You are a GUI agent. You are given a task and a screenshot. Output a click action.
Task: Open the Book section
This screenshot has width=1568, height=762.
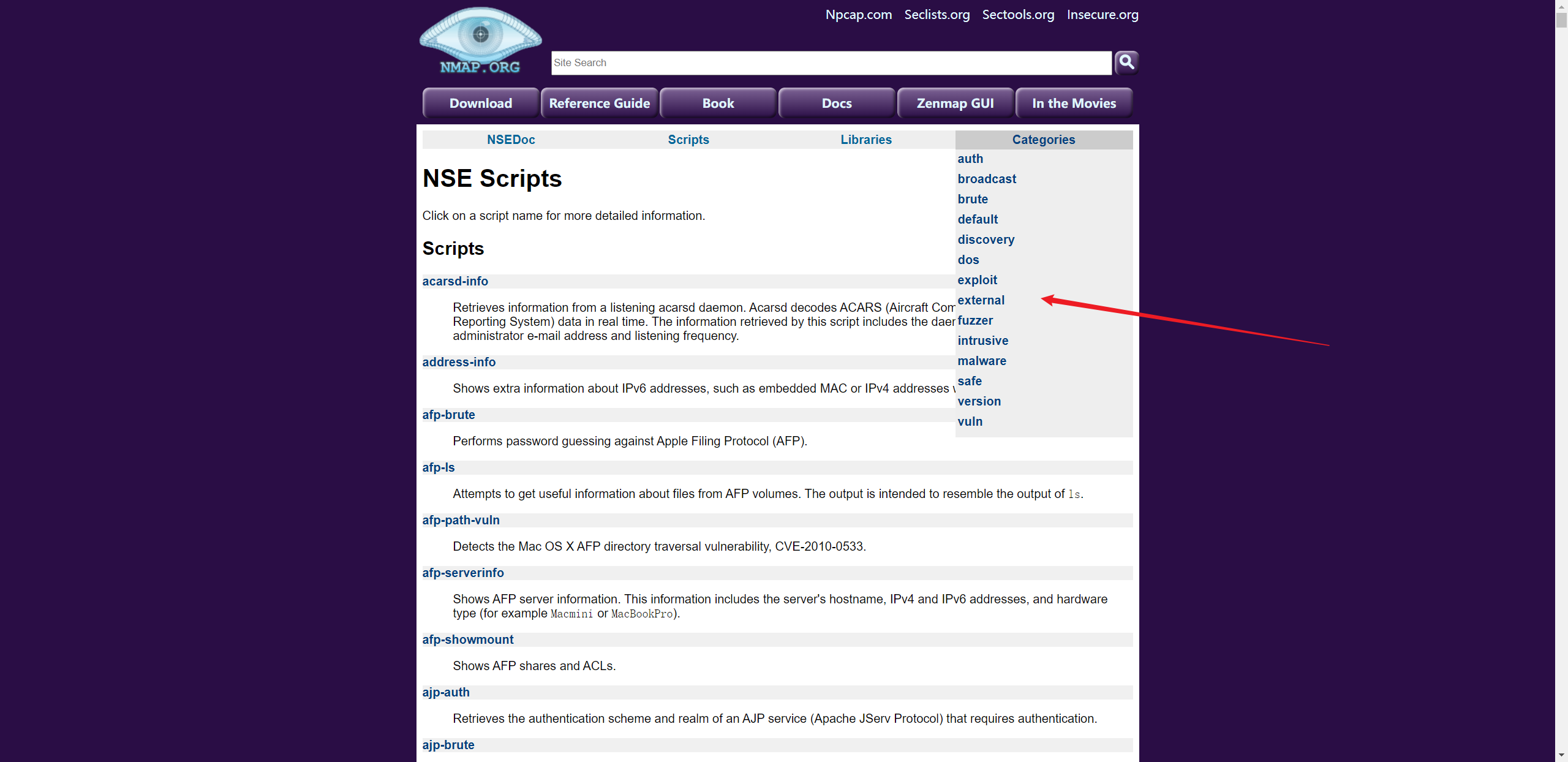coord(718,103)
